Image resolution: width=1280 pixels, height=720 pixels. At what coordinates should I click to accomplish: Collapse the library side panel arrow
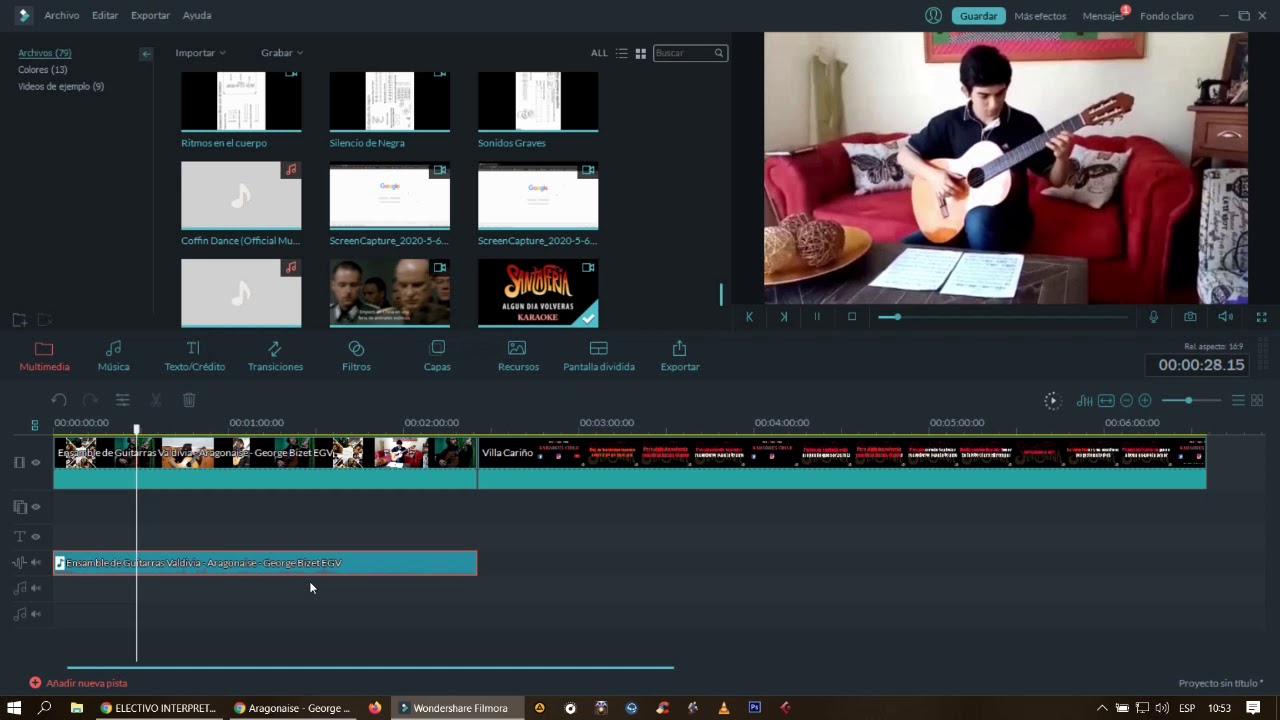(146, 53)
